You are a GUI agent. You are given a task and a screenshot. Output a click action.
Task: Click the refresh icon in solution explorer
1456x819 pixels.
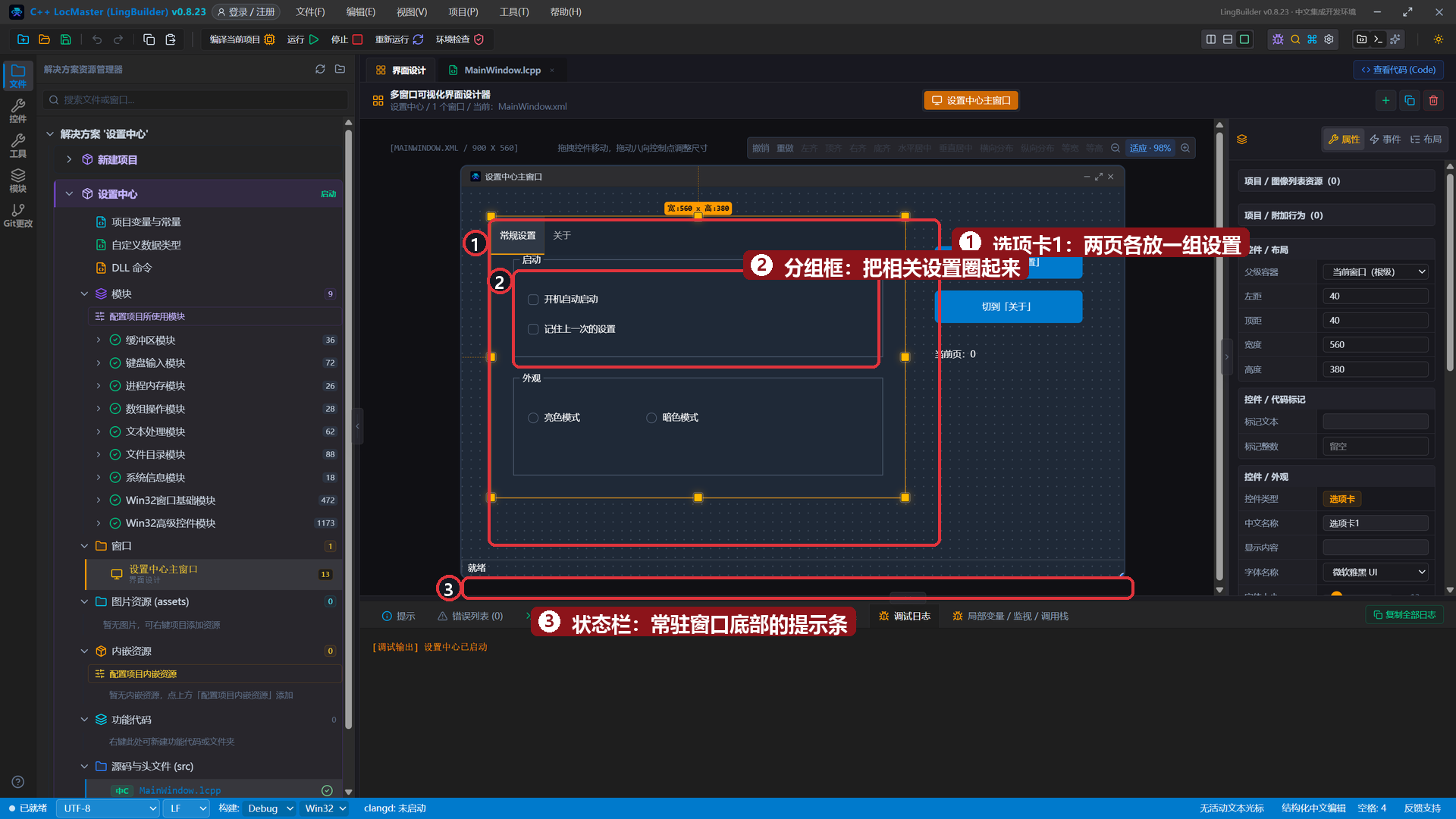pyautogui.click(x=320, y=69)
